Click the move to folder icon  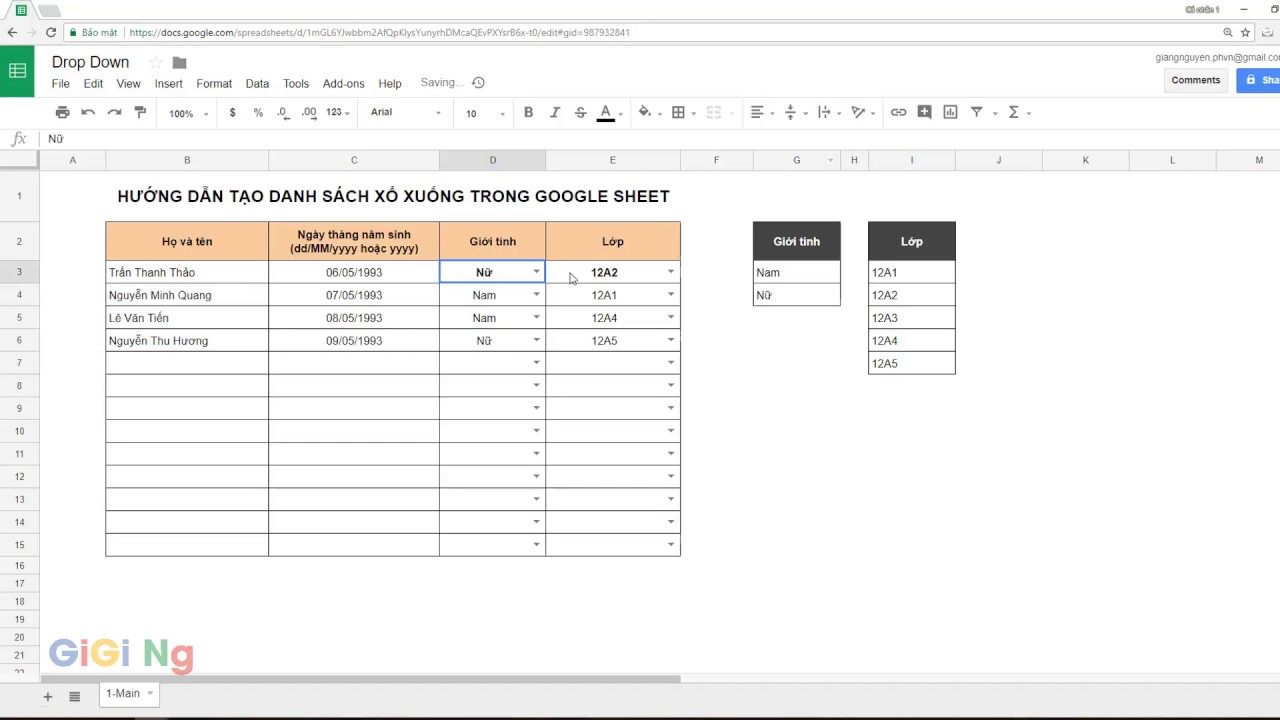tap(179, 62)
